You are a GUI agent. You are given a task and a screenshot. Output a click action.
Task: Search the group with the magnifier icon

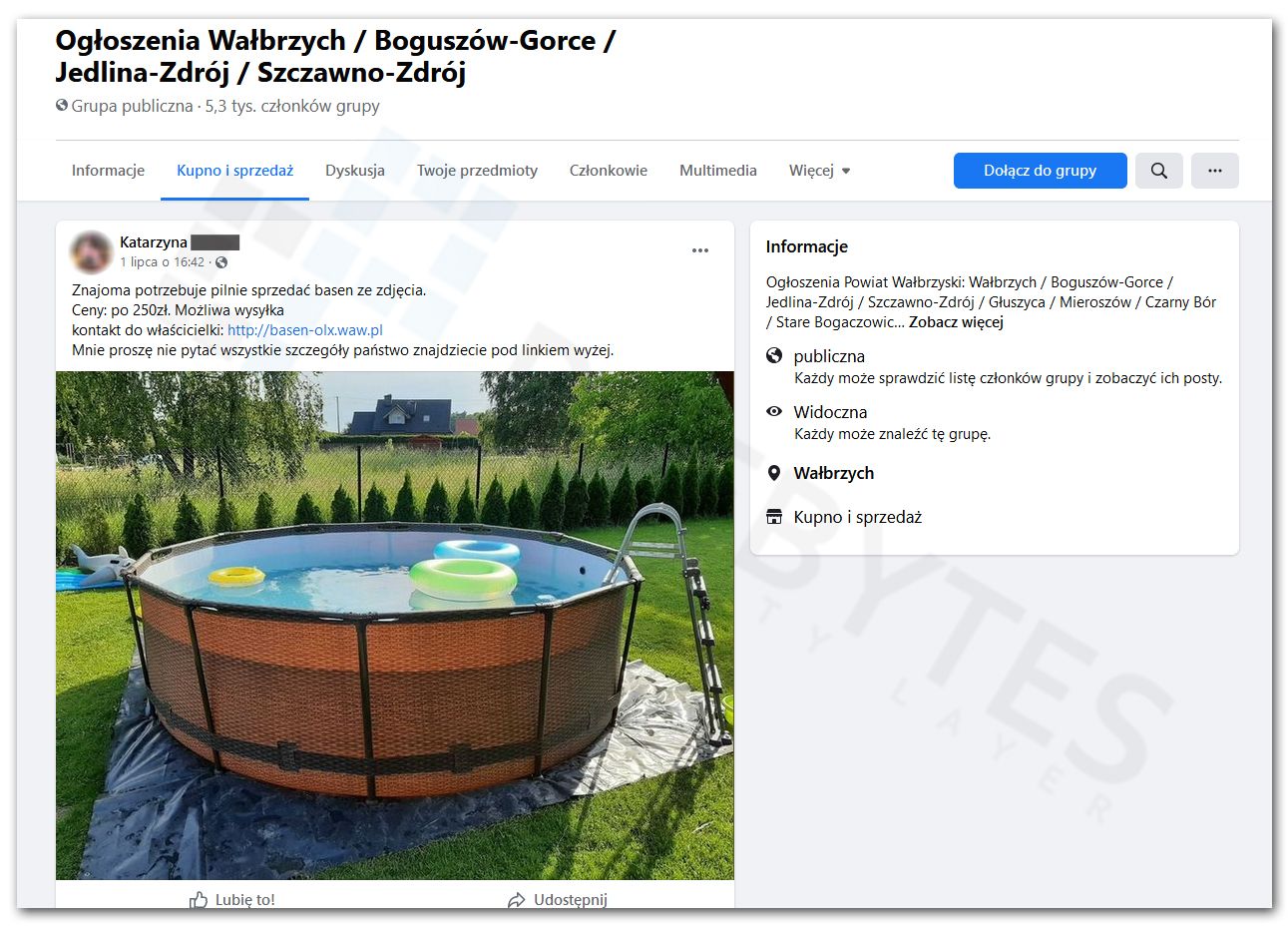(1158, 171)
